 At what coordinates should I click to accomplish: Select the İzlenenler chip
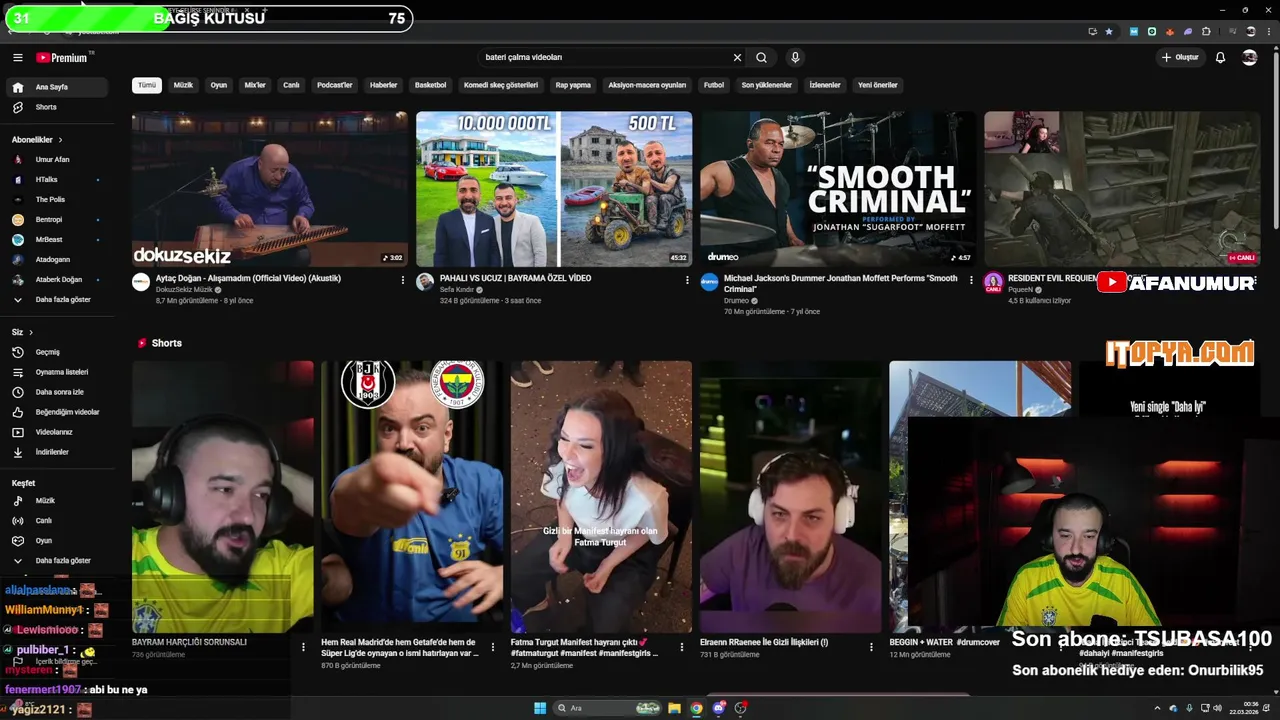point(825,85)
